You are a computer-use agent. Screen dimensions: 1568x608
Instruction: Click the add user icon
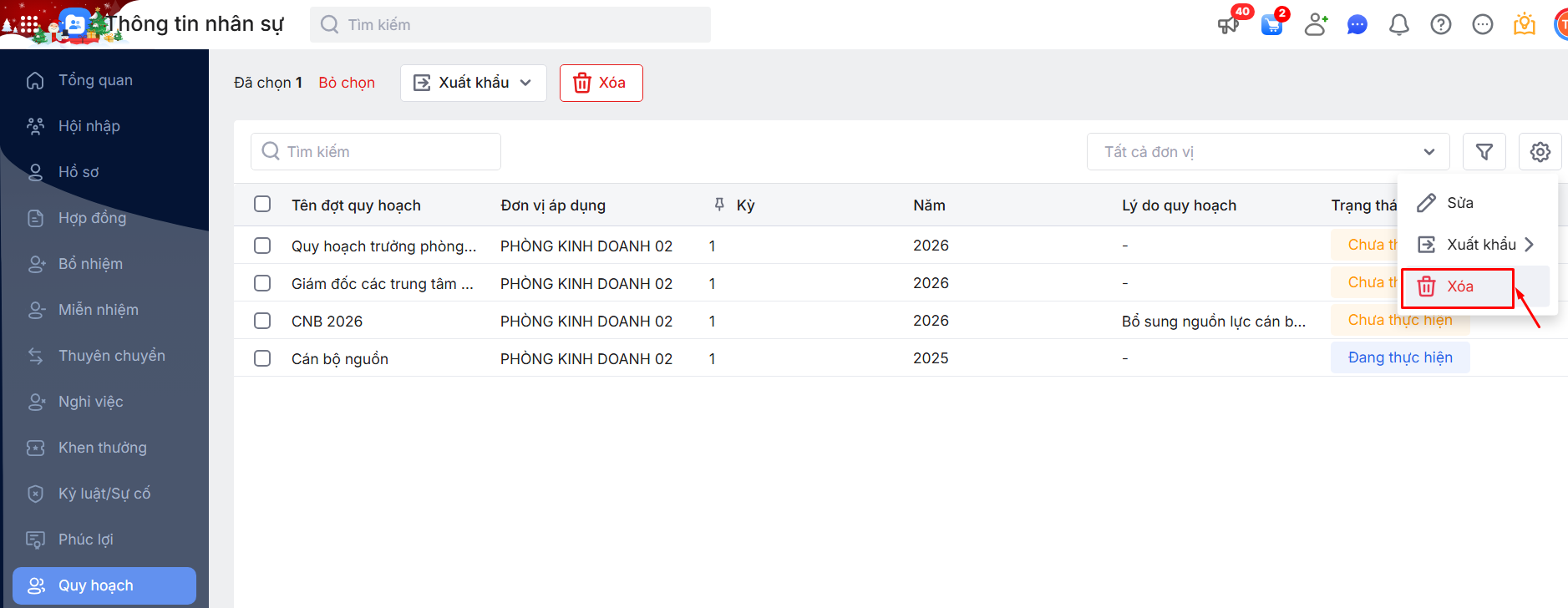click(1316, 24)
